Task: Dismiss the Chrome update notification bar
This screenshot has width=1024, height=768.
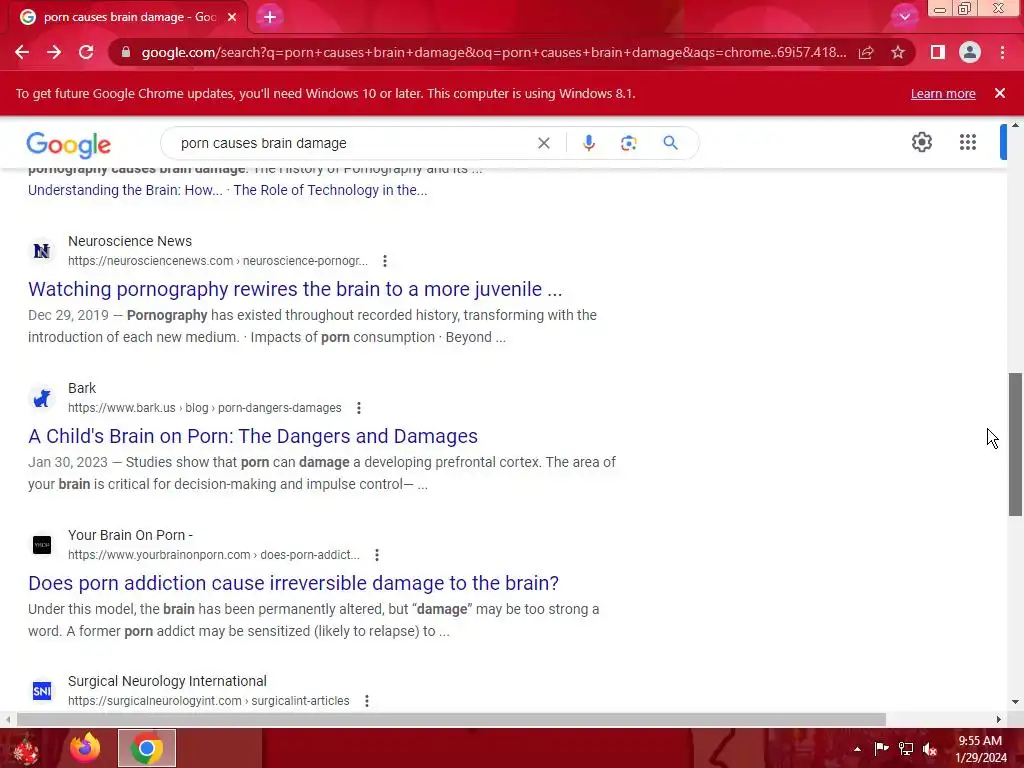Action: click(1000, 93)
